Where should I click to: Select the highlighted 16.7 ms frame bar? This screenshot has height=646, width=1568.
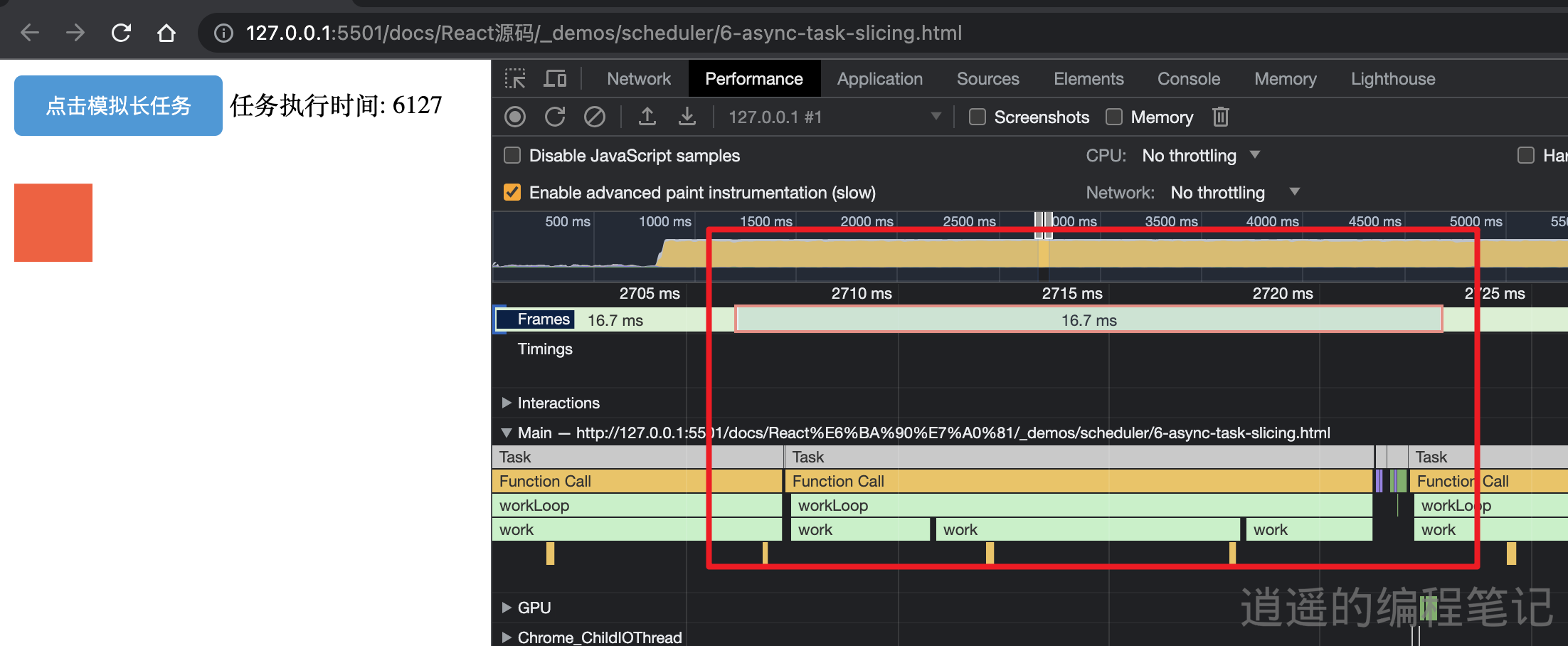click(x=1089, y=320)
